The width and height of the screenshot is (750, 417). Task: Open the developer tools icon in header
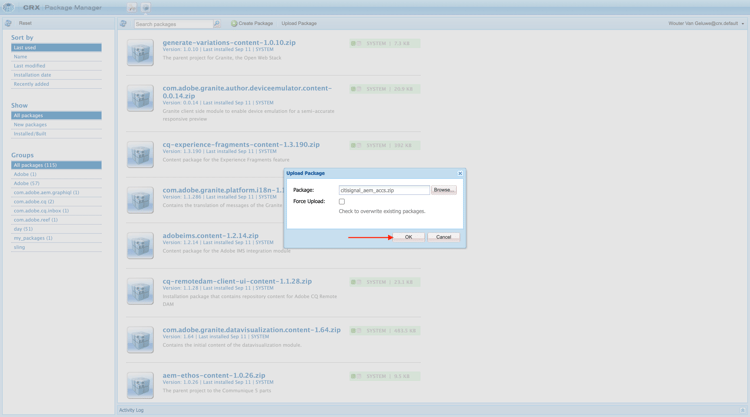132,8
